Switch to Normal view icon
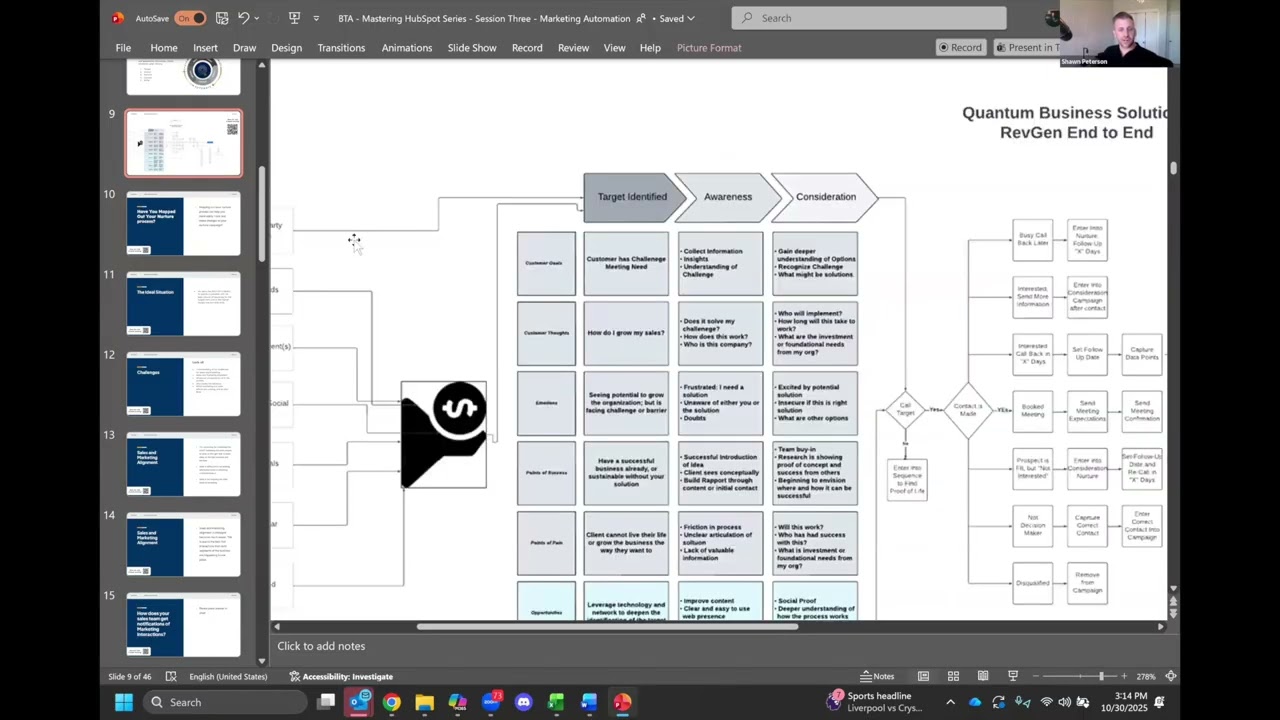The image size is (1280, 720). coord(923,676)
